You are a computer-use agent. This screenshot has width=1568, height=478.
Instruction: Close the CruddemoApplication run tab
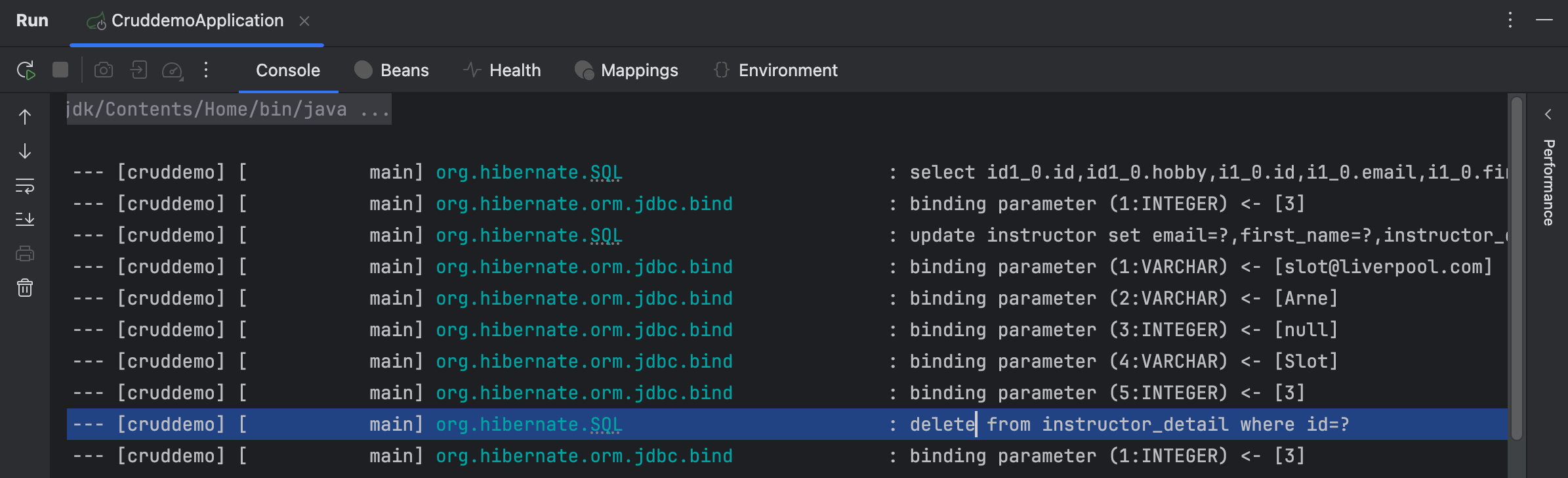[x=304, y=21]
